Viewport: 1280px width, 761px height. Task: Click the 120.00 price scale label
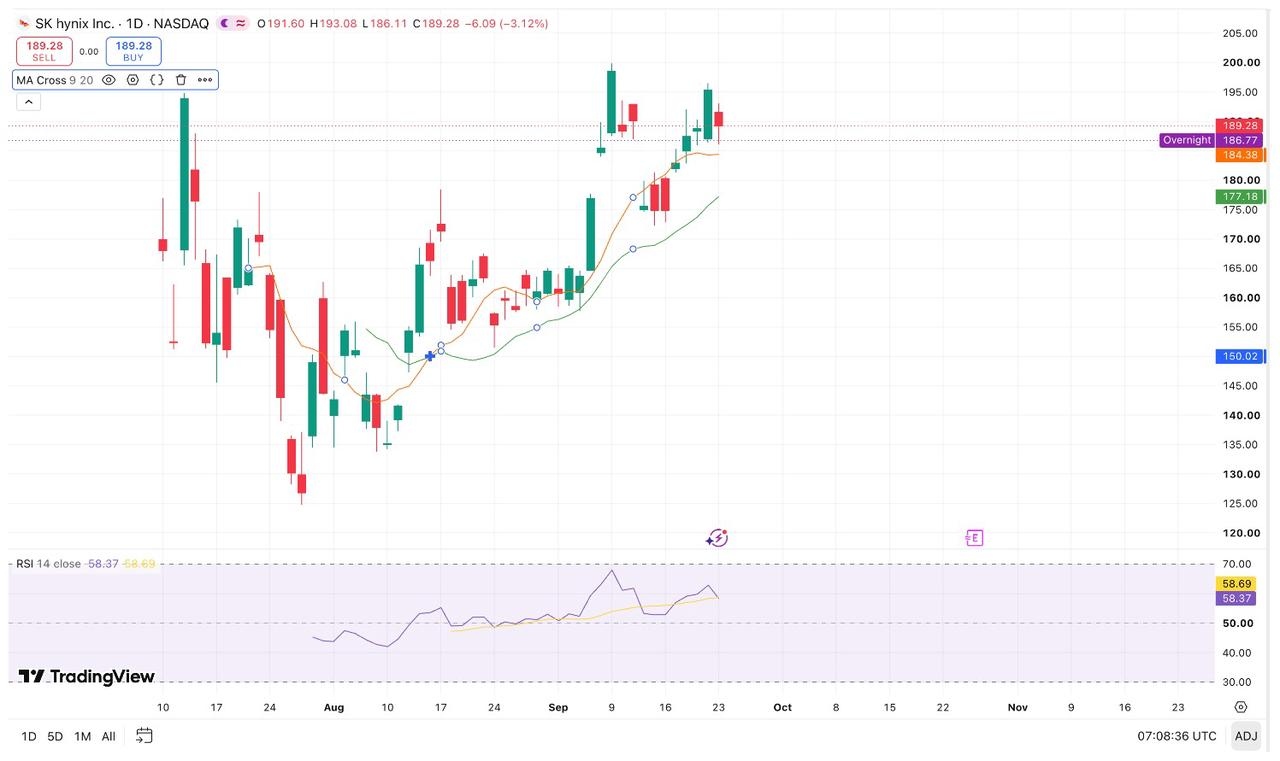pyautogui.click(x=1240, y=533)
